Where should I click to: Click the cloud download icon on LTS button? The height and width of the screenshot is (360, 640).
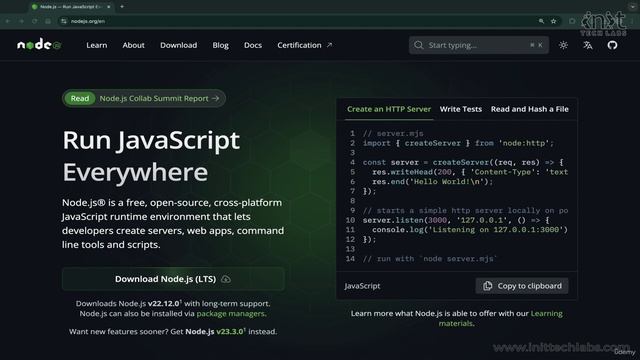(x=226, y=279)
